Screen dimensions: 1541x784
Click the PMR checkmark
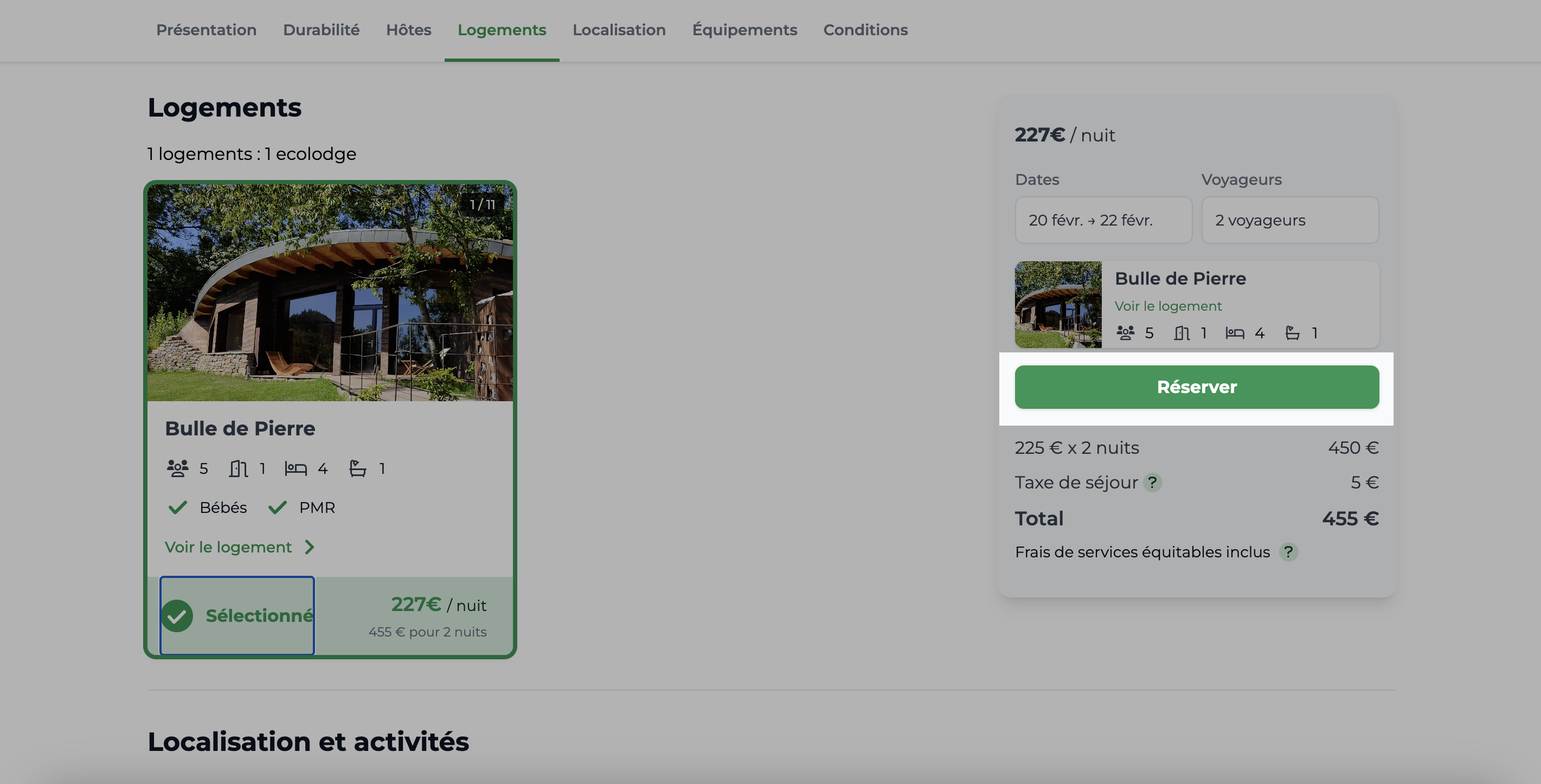tap(278, 507)
